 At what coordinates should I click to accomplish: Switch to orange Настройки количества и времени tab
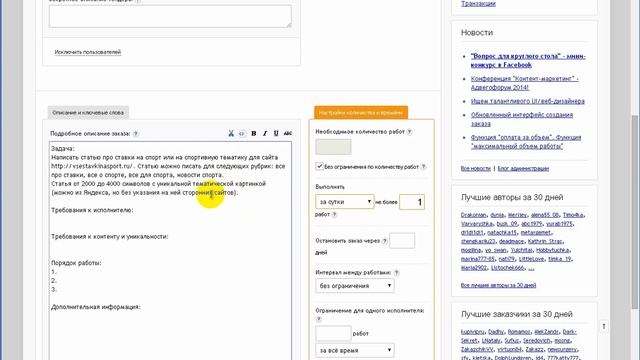(x=361, y=113)
